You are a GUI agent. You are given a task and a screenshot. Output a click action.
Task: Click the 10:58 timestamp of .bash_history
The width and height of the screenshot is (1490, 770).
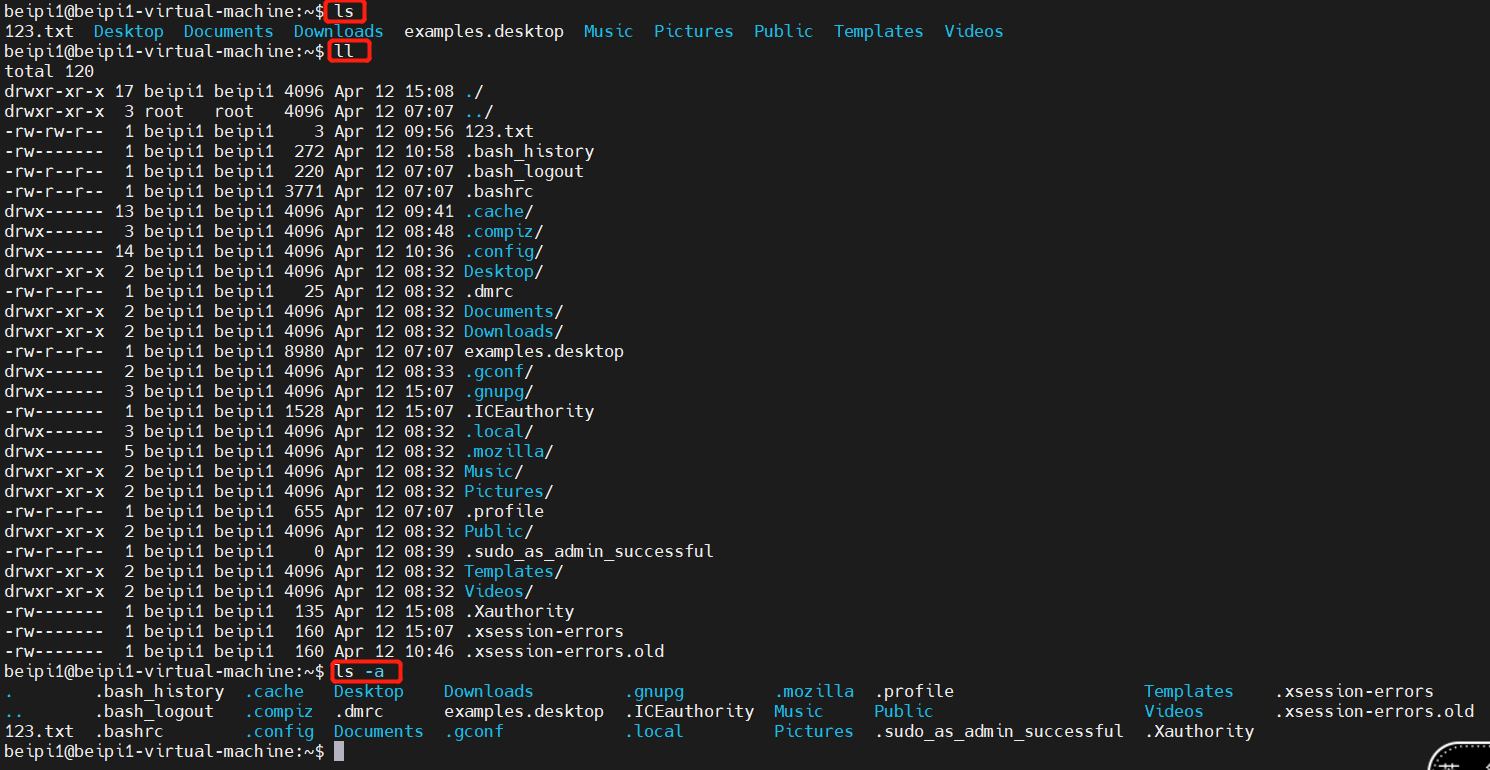[x=429, y=151]
